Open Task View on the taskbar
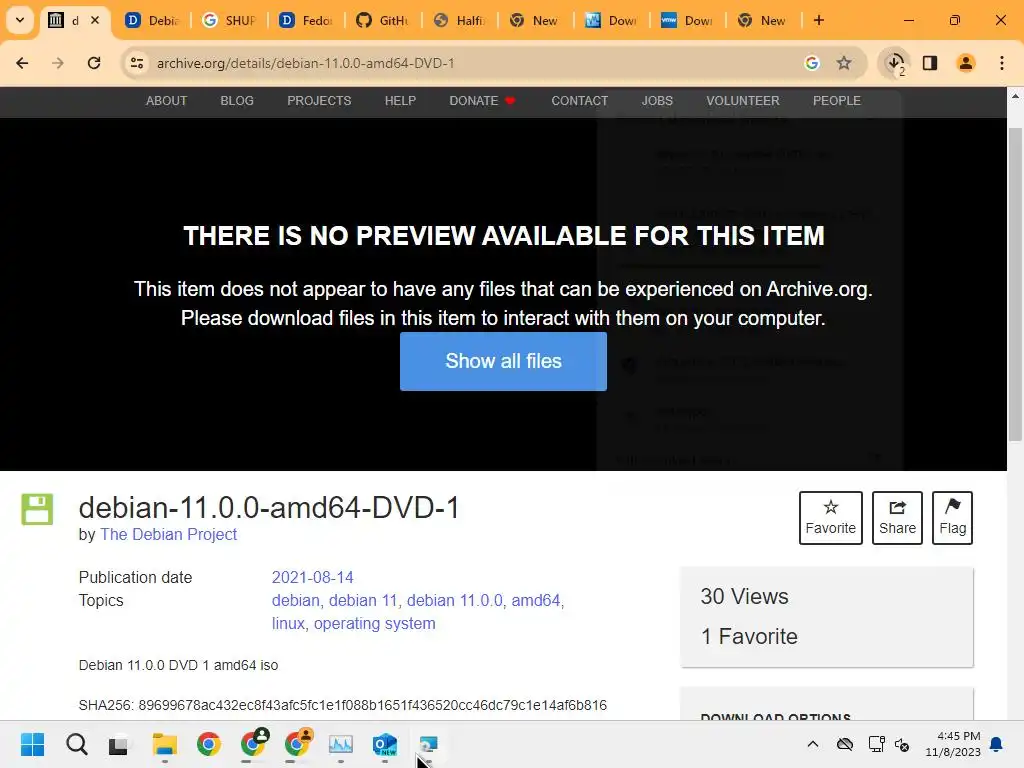Screen dimensions: 1024x768 tap(119, 744)
